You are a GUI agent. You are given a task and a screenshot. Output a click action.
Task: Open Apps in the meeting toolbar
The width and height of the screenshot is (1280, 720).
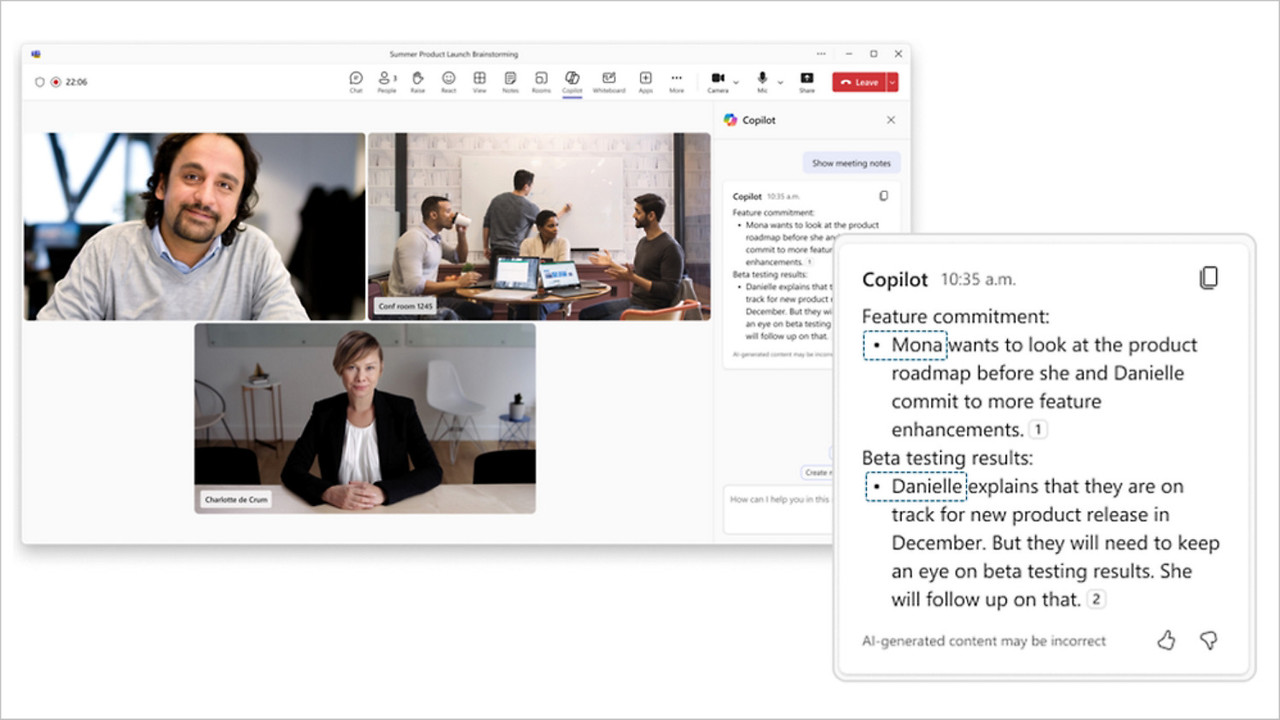coord(646,82)
